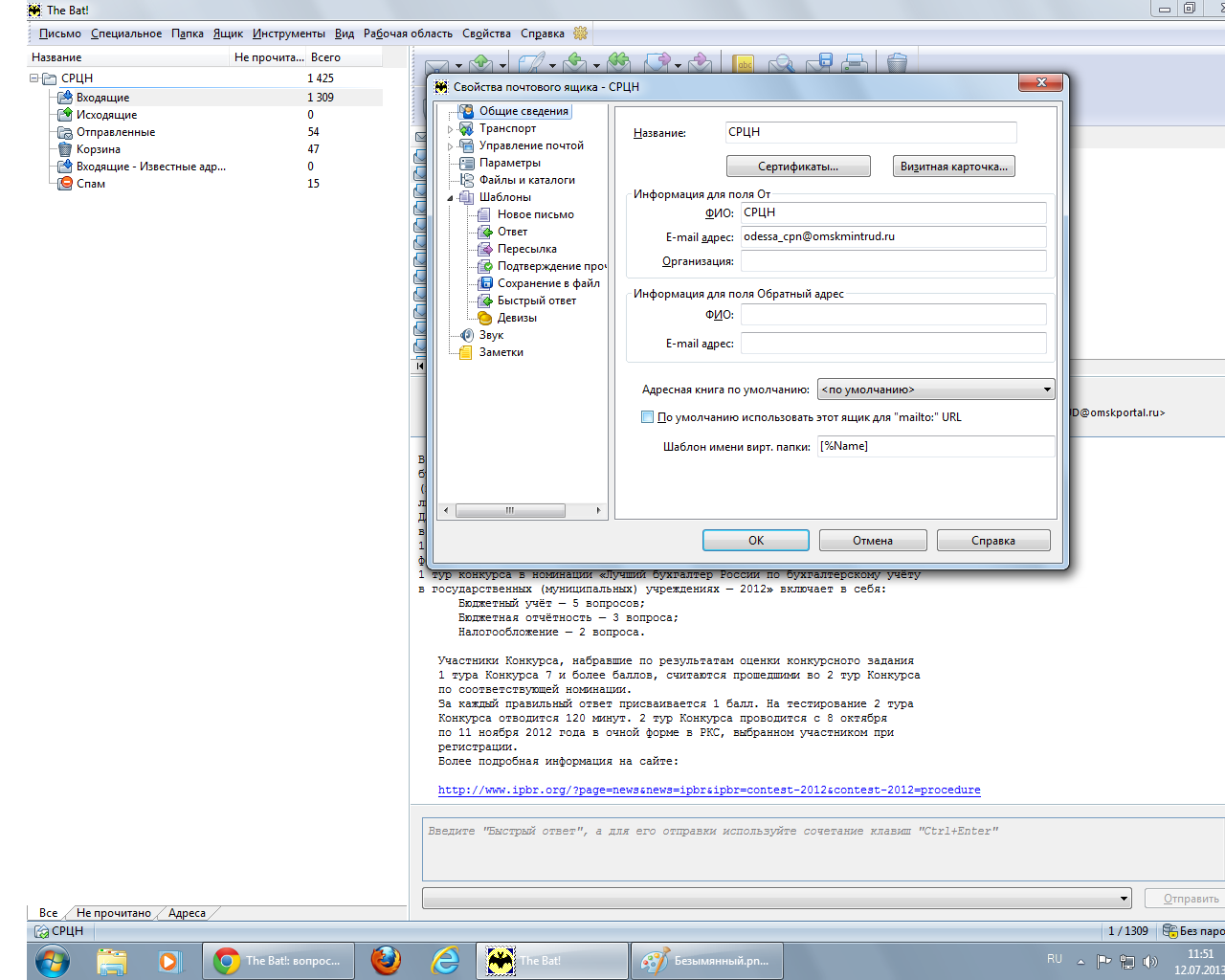This screenshot has width=1225, height=980.
Task: Expand the Транспорт tree node
Action: (x=450, y=129)
